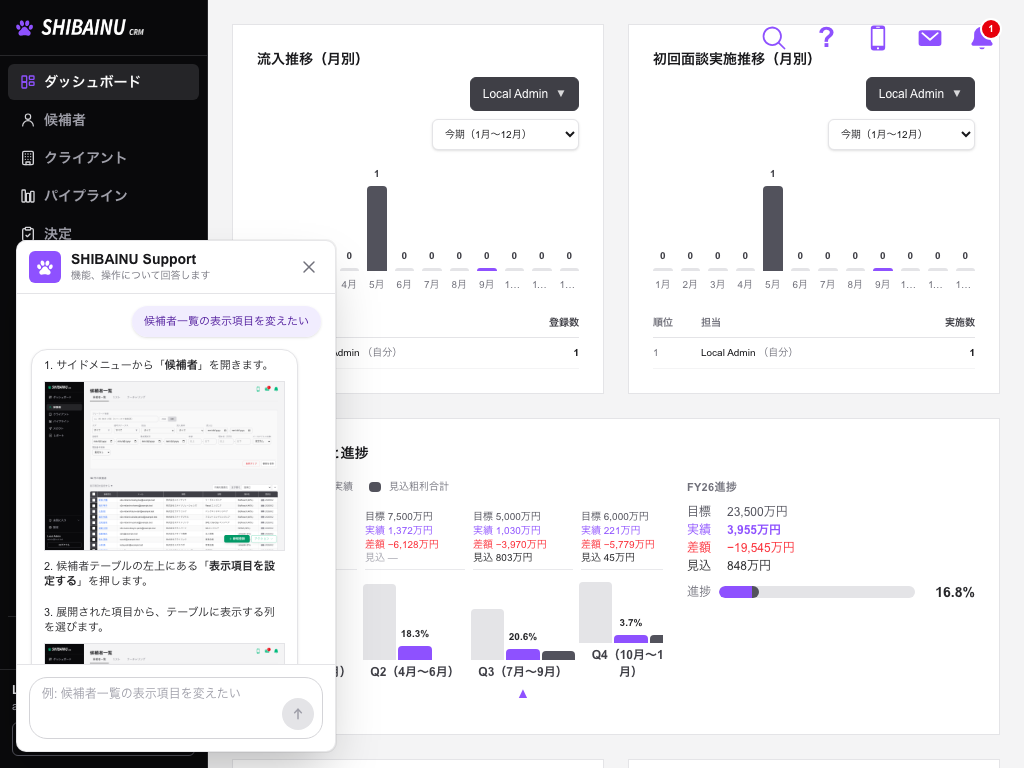Click the 見込粗利合計 legend swatch
Image resolution: width=1024 pixels, height=768 pixels.
point(375,487)
